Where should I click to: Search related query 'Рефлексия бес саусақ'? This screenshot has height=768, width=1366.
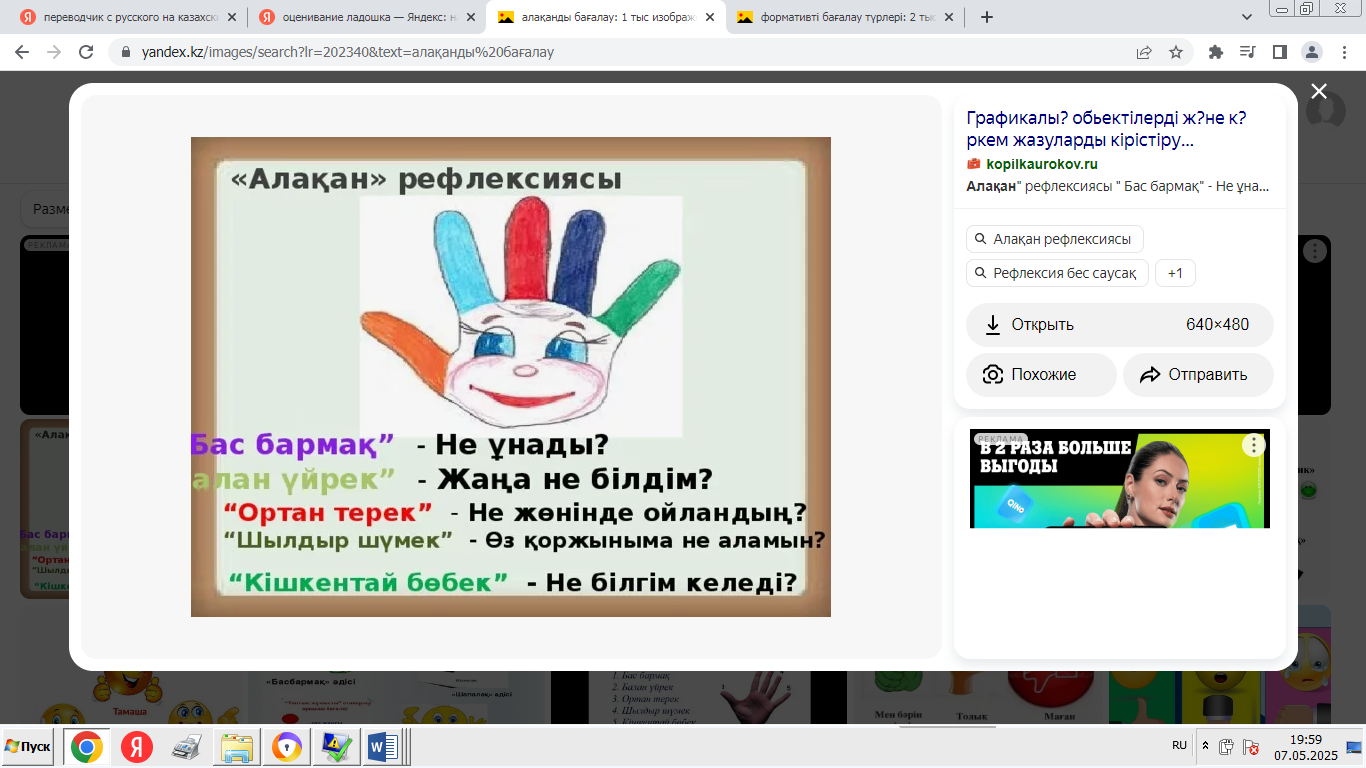(1057, 273)
